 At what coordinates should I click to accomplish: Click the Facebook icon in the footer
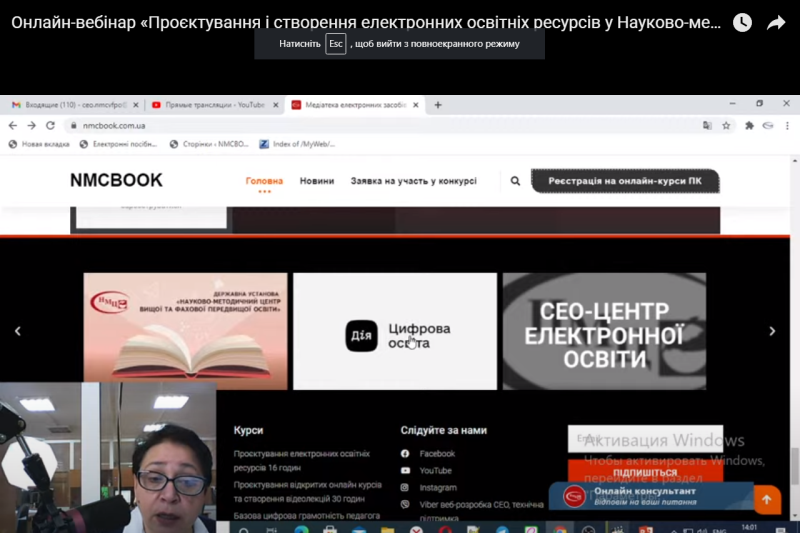point(405,453)
